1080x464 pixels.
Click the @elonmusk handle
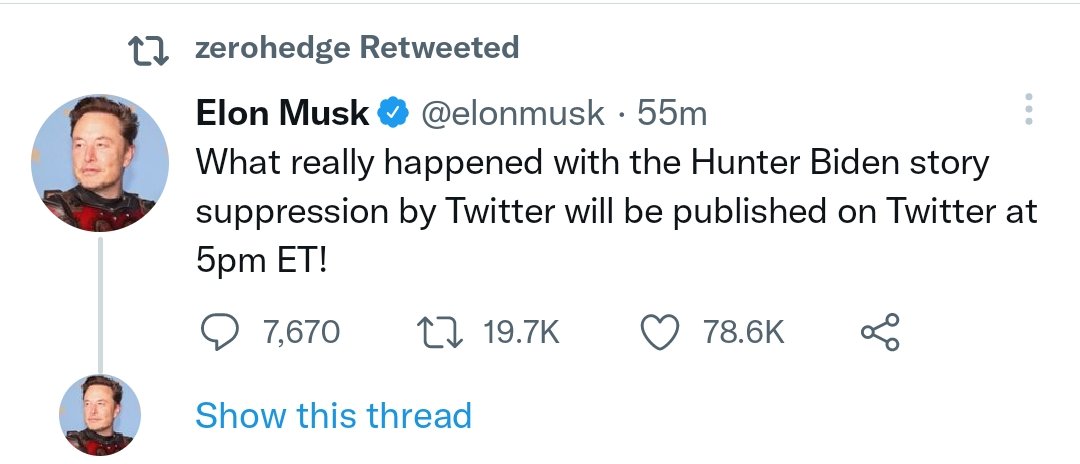coord(514,115)
